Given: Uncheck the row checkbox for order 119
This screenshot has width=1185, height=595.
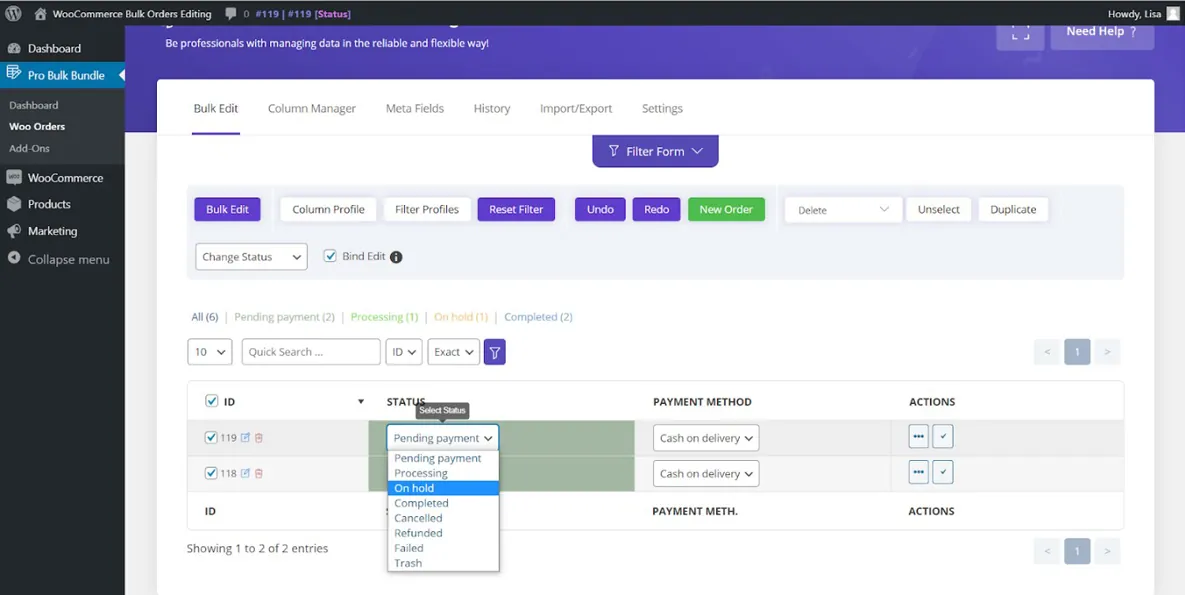Looking at the screenshot, I should tap(211, 437).
